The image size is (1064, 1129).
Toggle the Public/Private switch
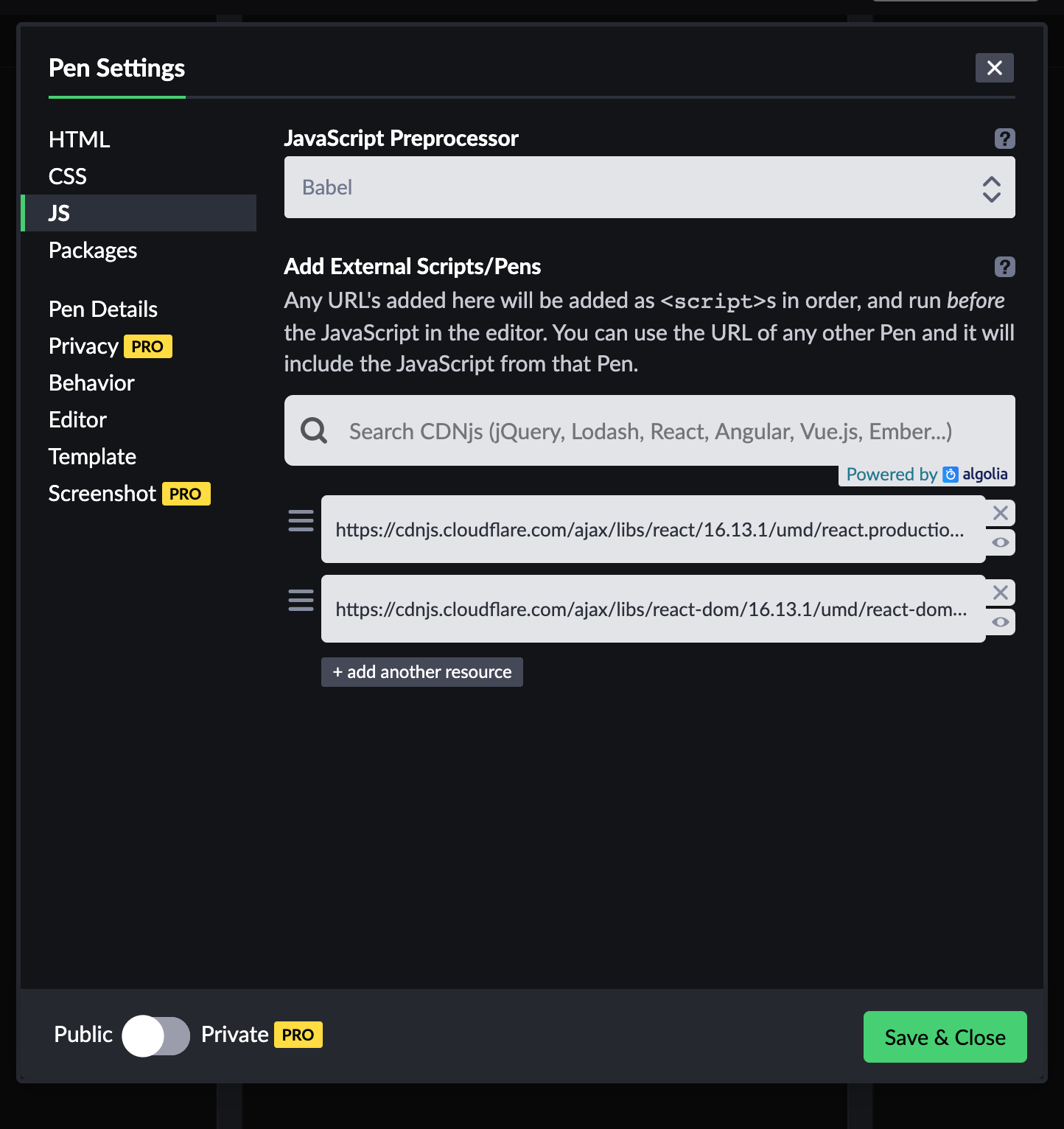[x=155, y=1035]
